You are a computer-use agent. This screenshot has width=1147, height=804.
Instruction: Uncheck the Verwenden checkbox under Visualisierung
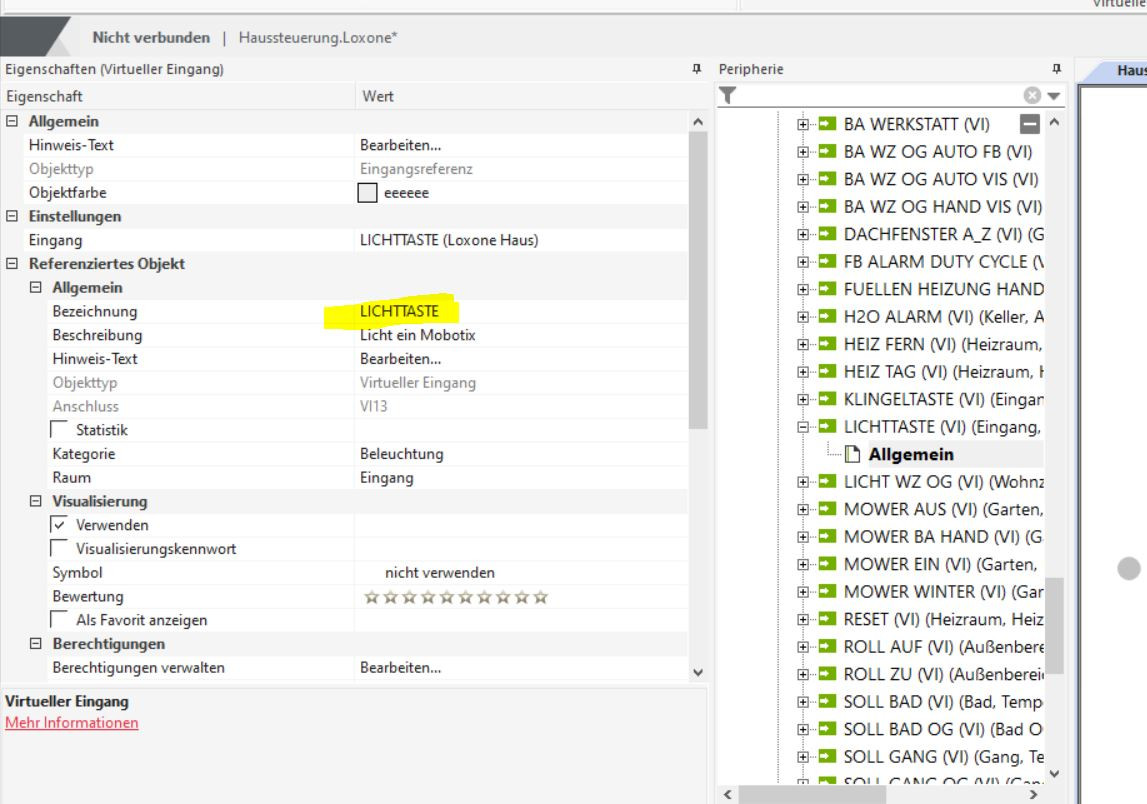60,525
